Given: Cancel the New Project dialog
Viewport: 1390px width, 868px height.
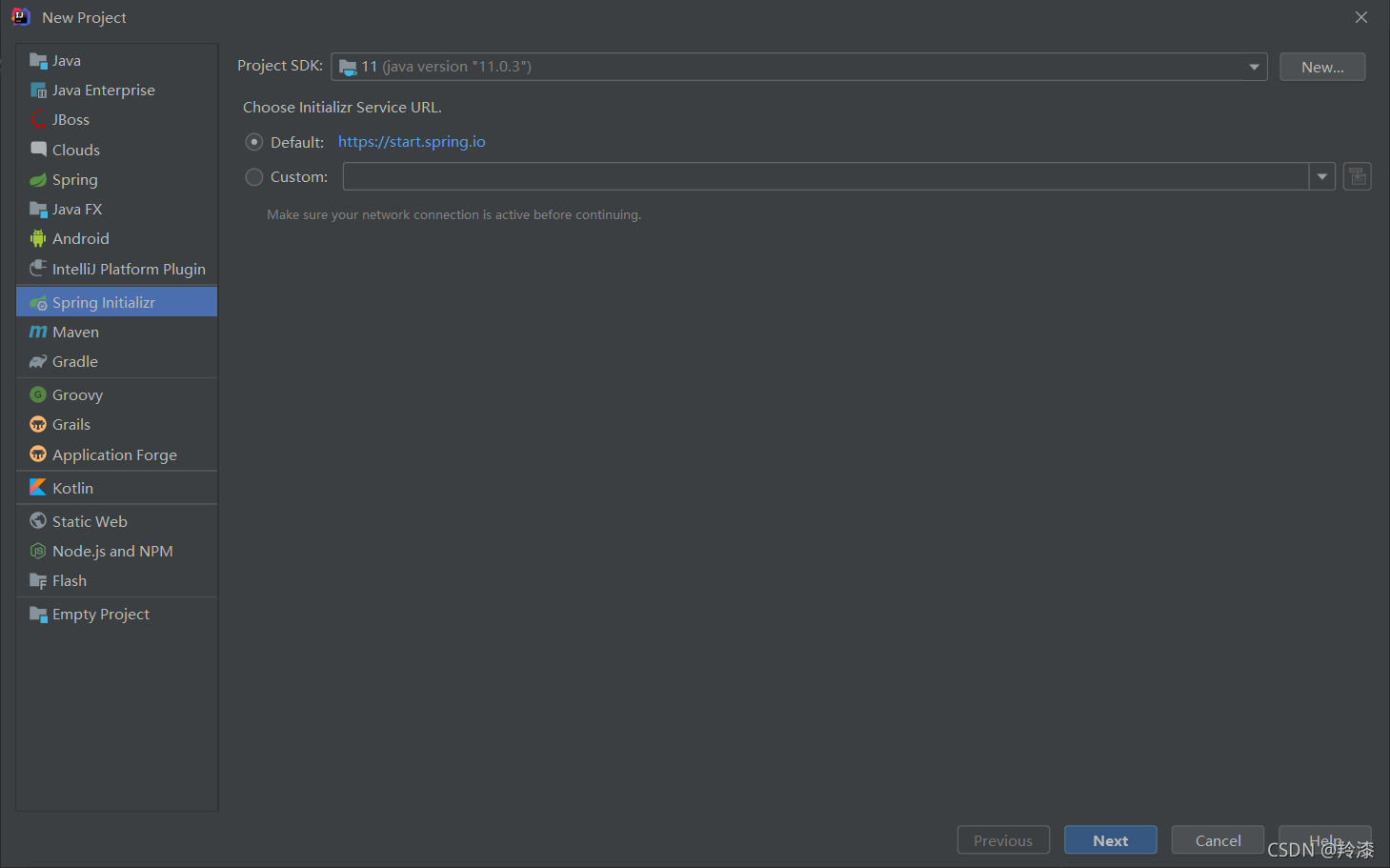Looking at the screenshot, I should [1218, 840].
